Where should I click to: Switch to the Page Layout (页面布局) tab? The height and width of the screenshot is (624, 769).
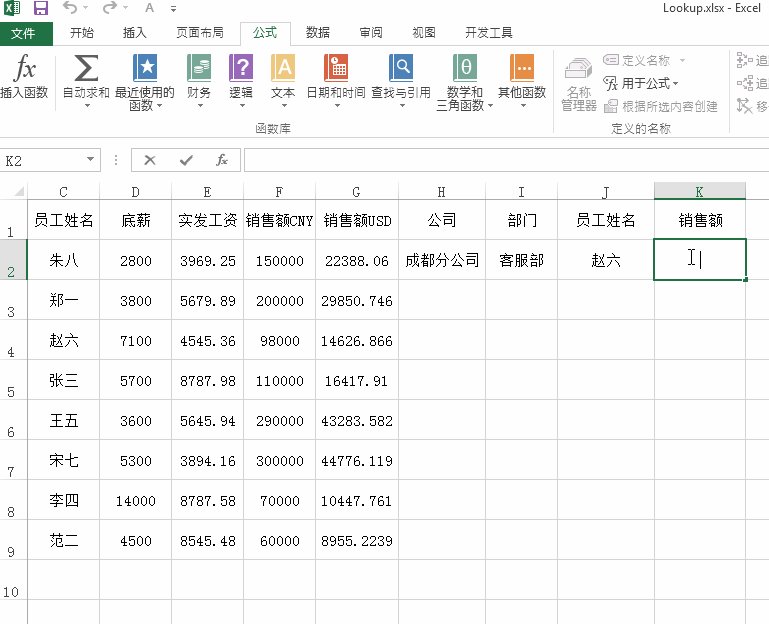(200, 33)
